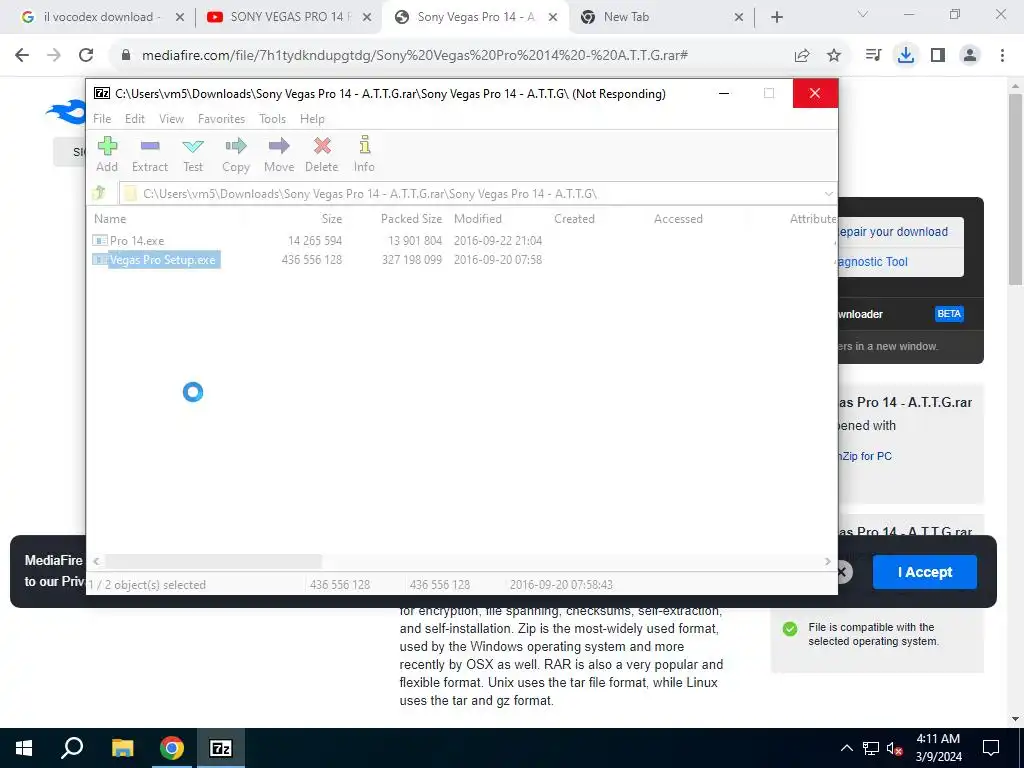Sort by Name column header
This screenshot has height=768, width=1024.
(x=110, y=219)
